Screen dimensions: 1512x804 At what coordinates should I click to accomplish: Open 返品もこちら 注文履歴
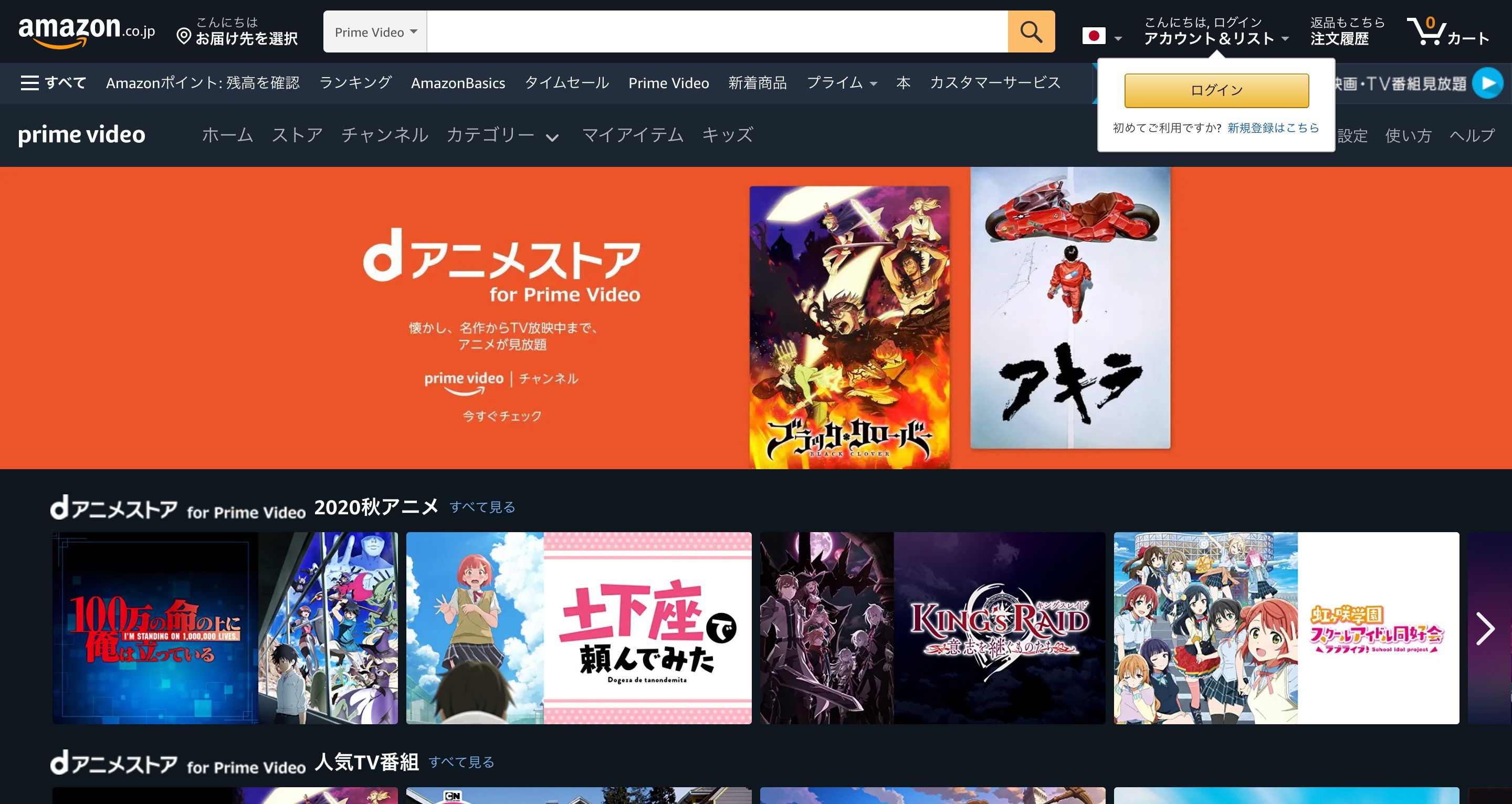coord(1347,31)
